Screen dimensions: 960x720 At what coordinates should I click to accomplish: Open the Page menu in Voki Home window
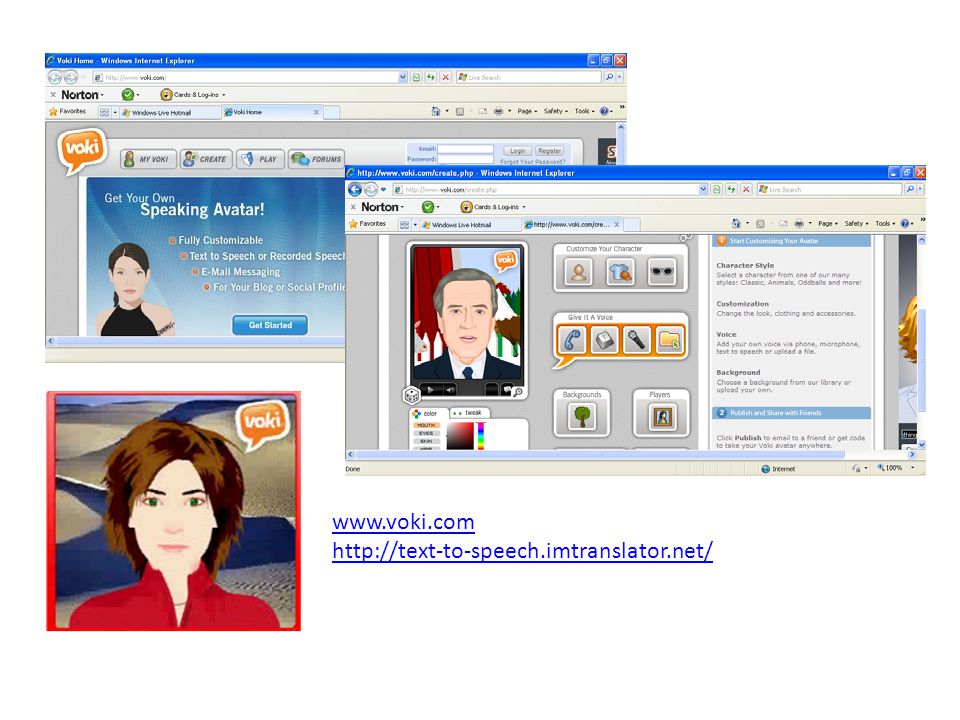click(527, 111)
